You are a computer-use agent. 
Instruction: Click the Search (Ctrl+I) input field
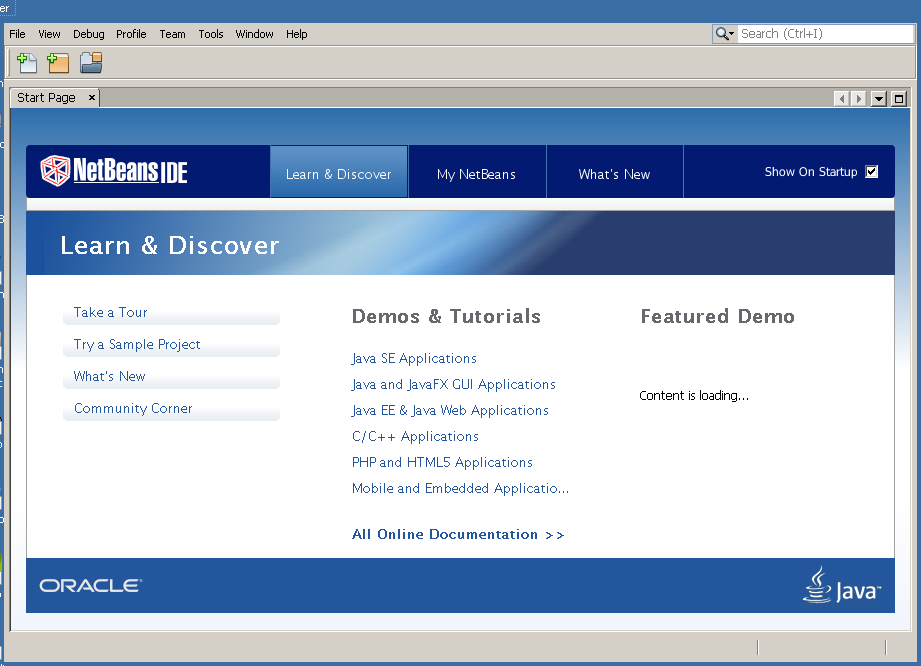825,34
